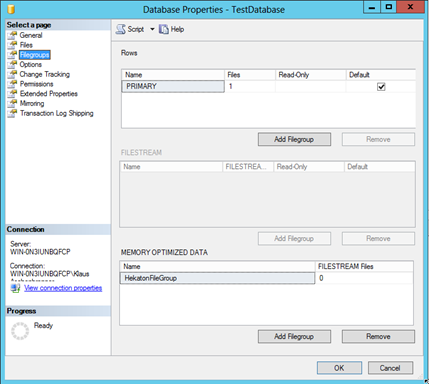
Task: Open View connection properties link
Action: pyautogui.click(x=63, y=288)
